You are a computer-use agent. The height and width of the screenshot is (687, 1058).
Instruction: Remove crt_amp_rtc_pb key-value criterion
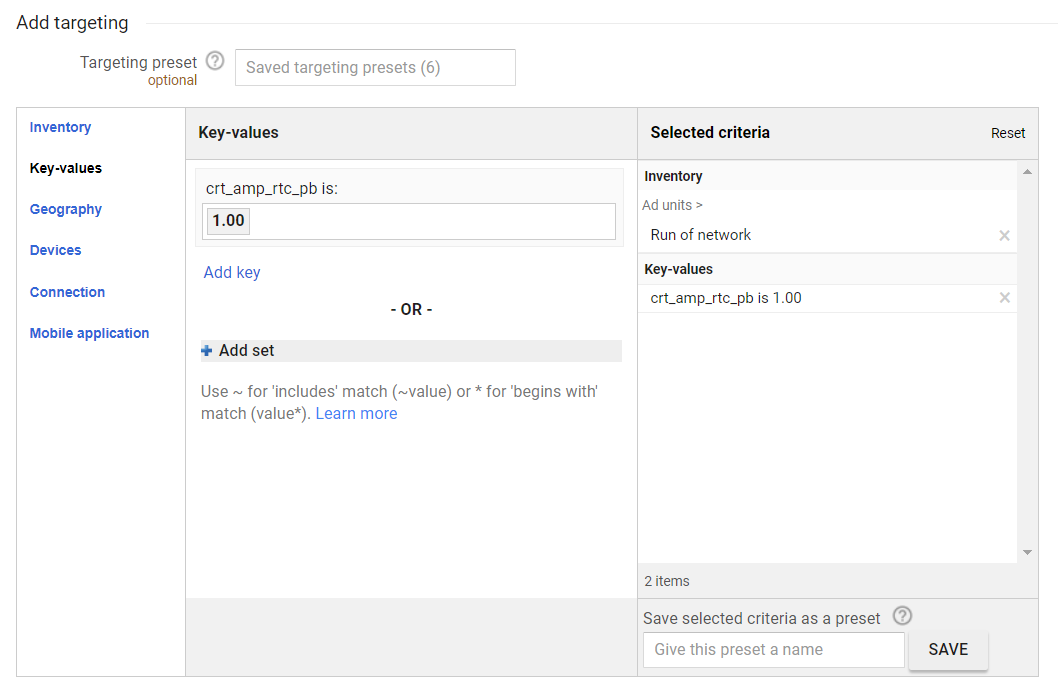click(1004, 298)
